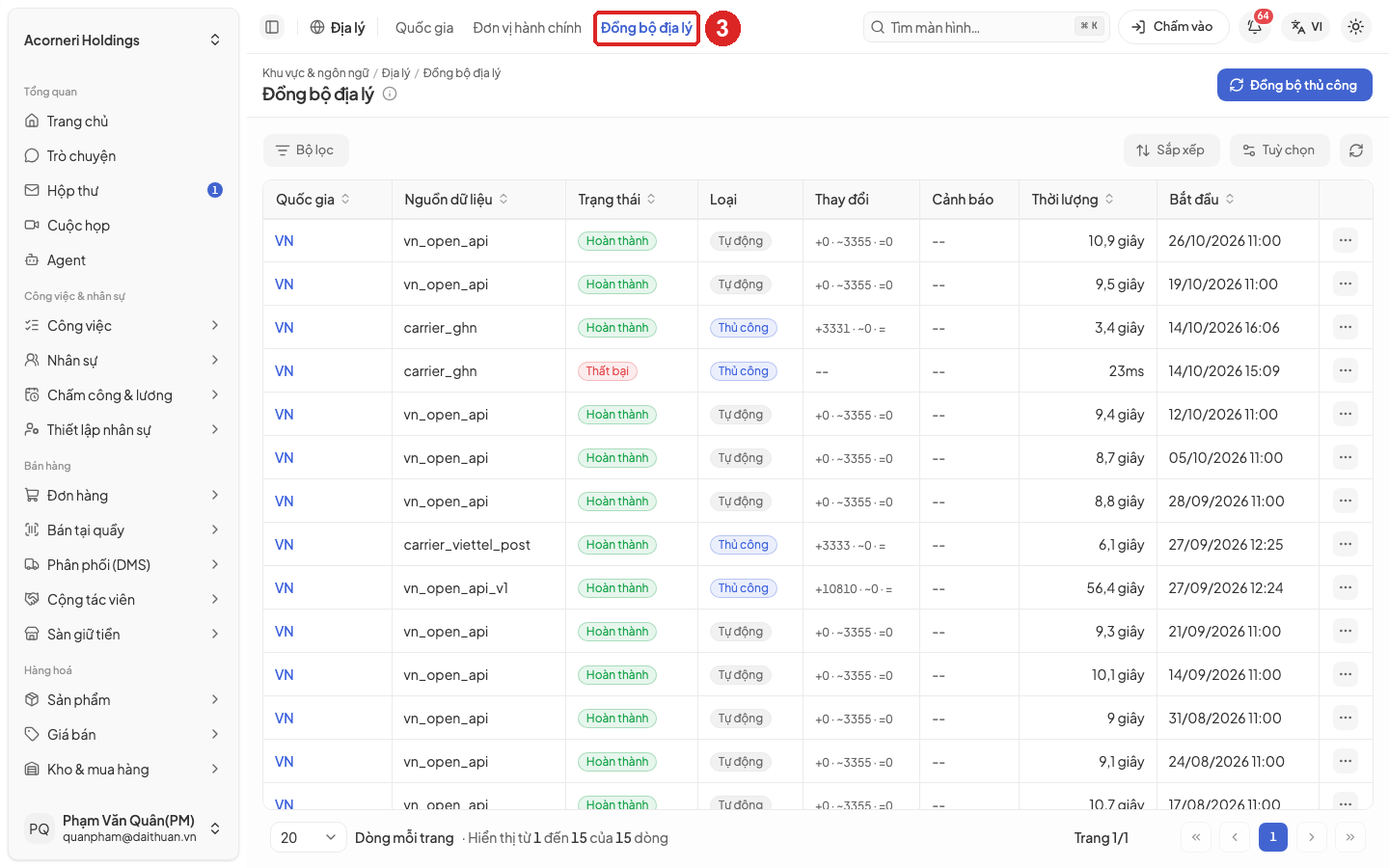Click Đồng bộ thủ công button
This screenshot has height=868, width=1389.
(1294, 85)
